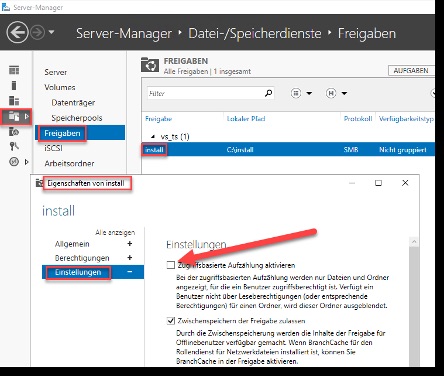Enable Zugriffsbasierte Aufzählung aktivieren checkbox
This screenshot has width=444, height=376.
click(x=171, y=265)
